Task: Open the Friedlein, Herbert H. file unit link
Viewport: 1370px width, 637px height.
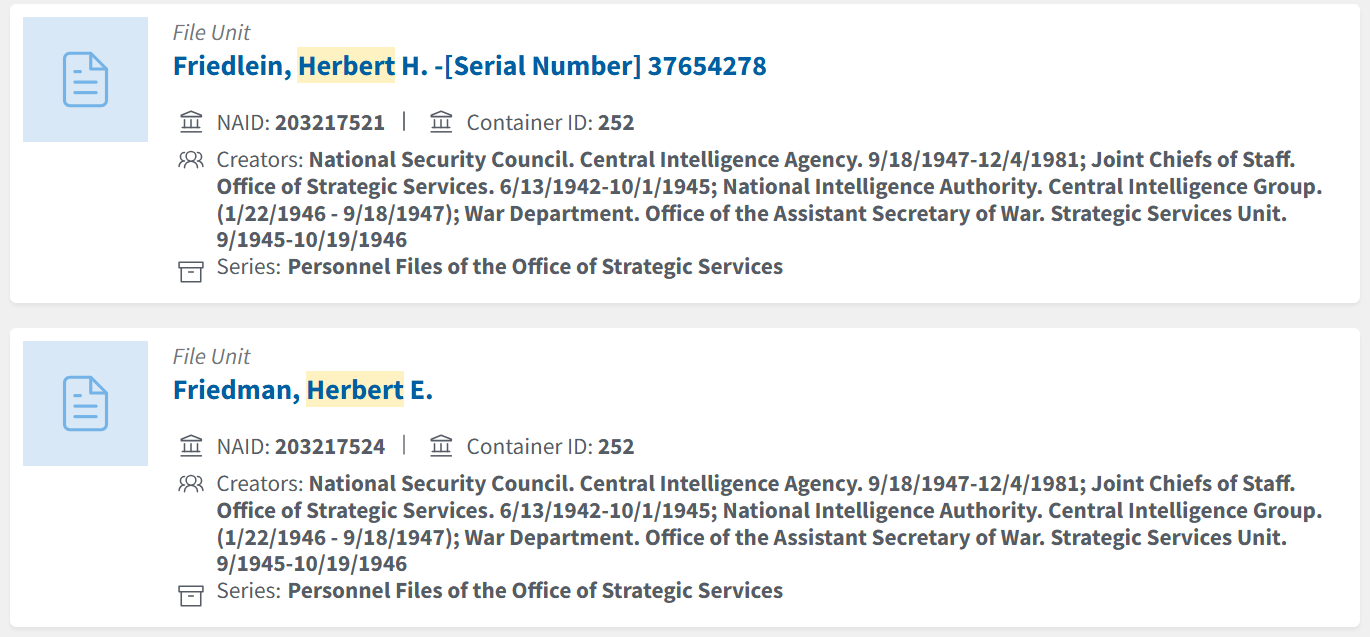Action: pyautogui.click(x=469, y=66)
